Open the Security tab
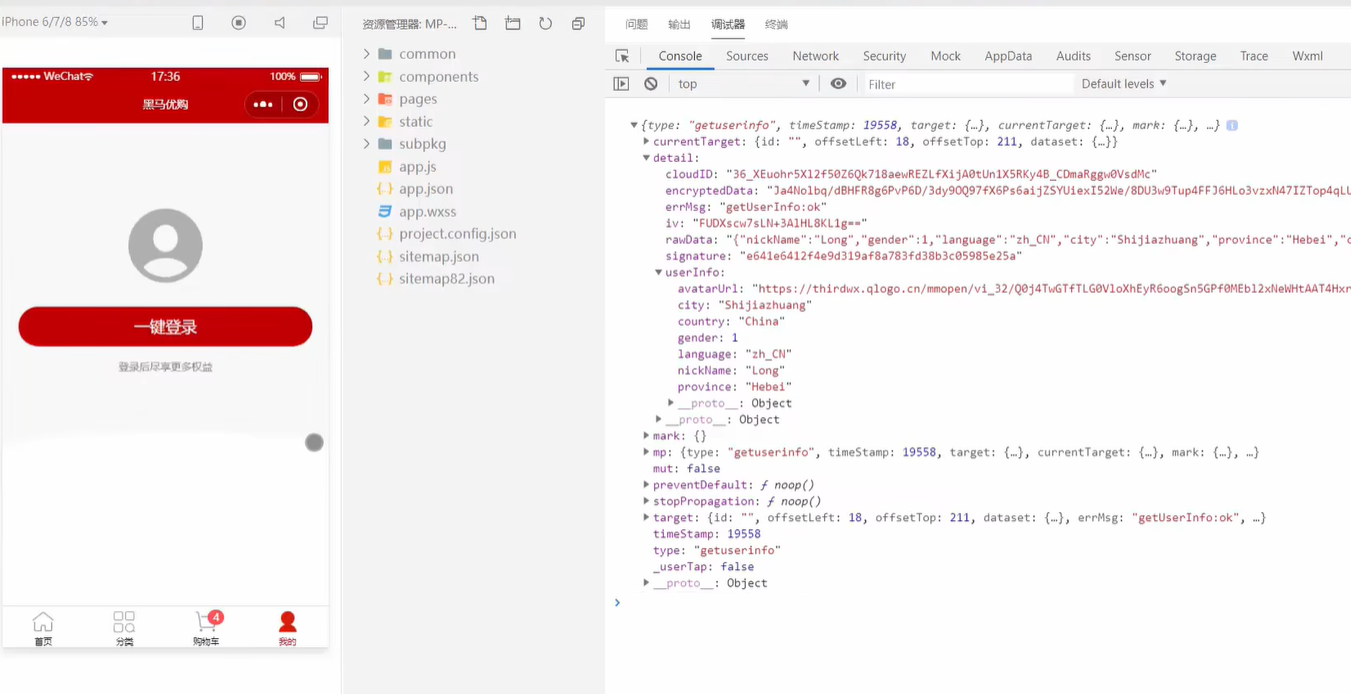 (884, 56)
